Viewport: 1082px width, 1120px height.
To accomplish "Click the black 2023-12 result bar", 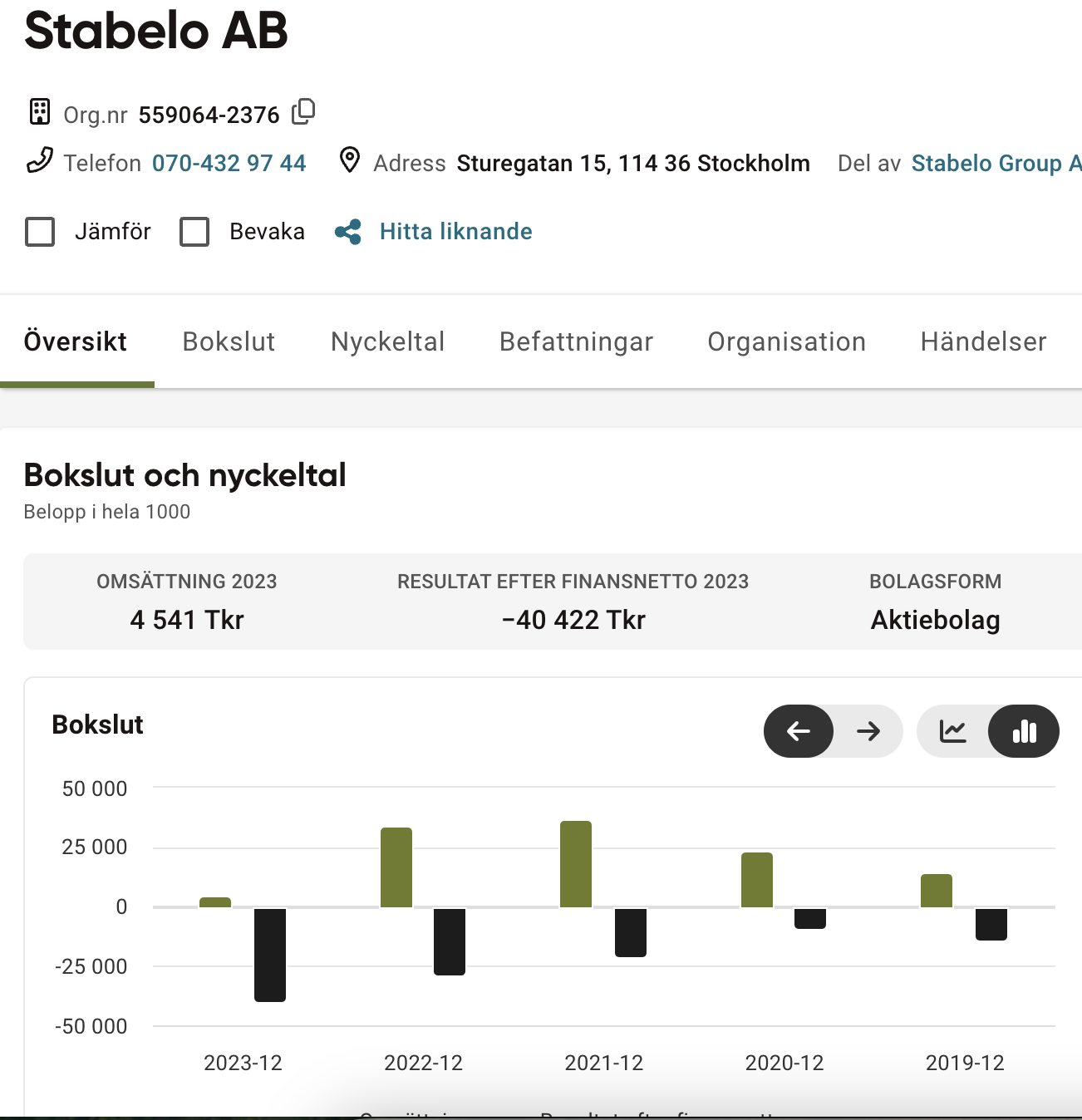I will pyautogui.click(x=270, y=954).
